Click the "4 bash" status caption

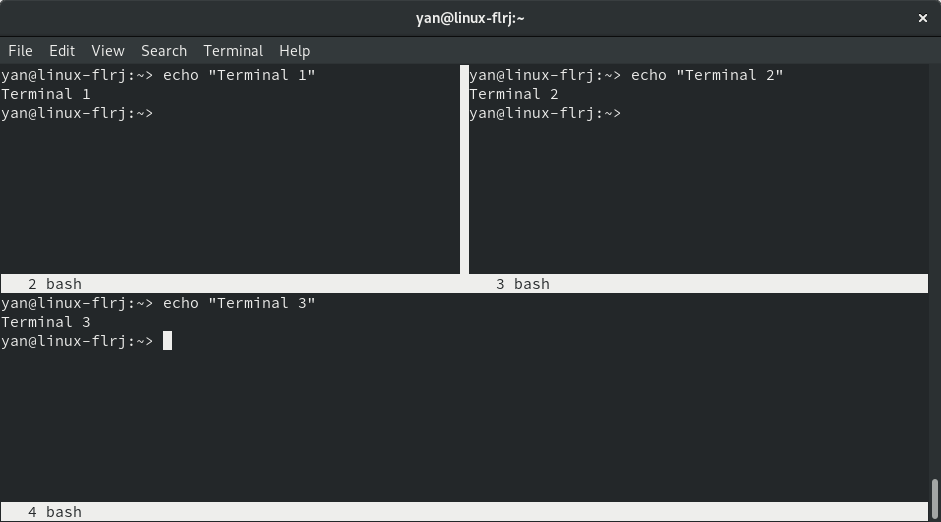point(55,512)
